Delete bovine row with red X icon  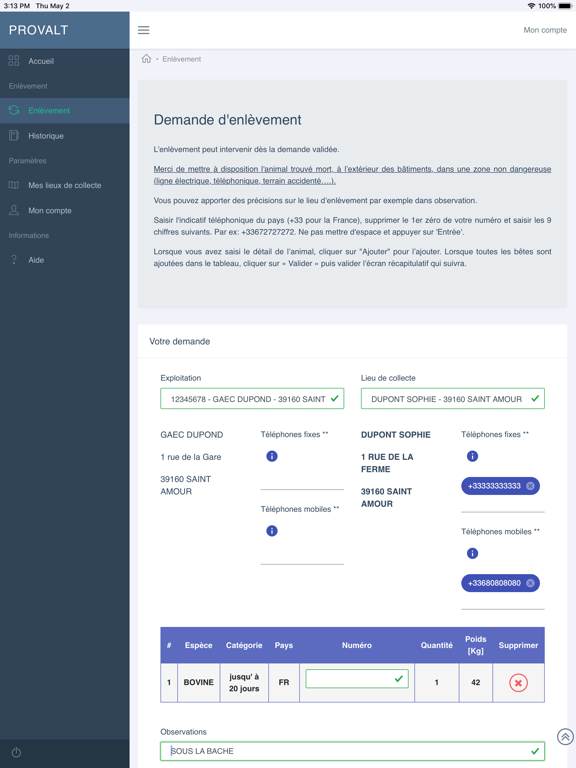coord(518,682)
